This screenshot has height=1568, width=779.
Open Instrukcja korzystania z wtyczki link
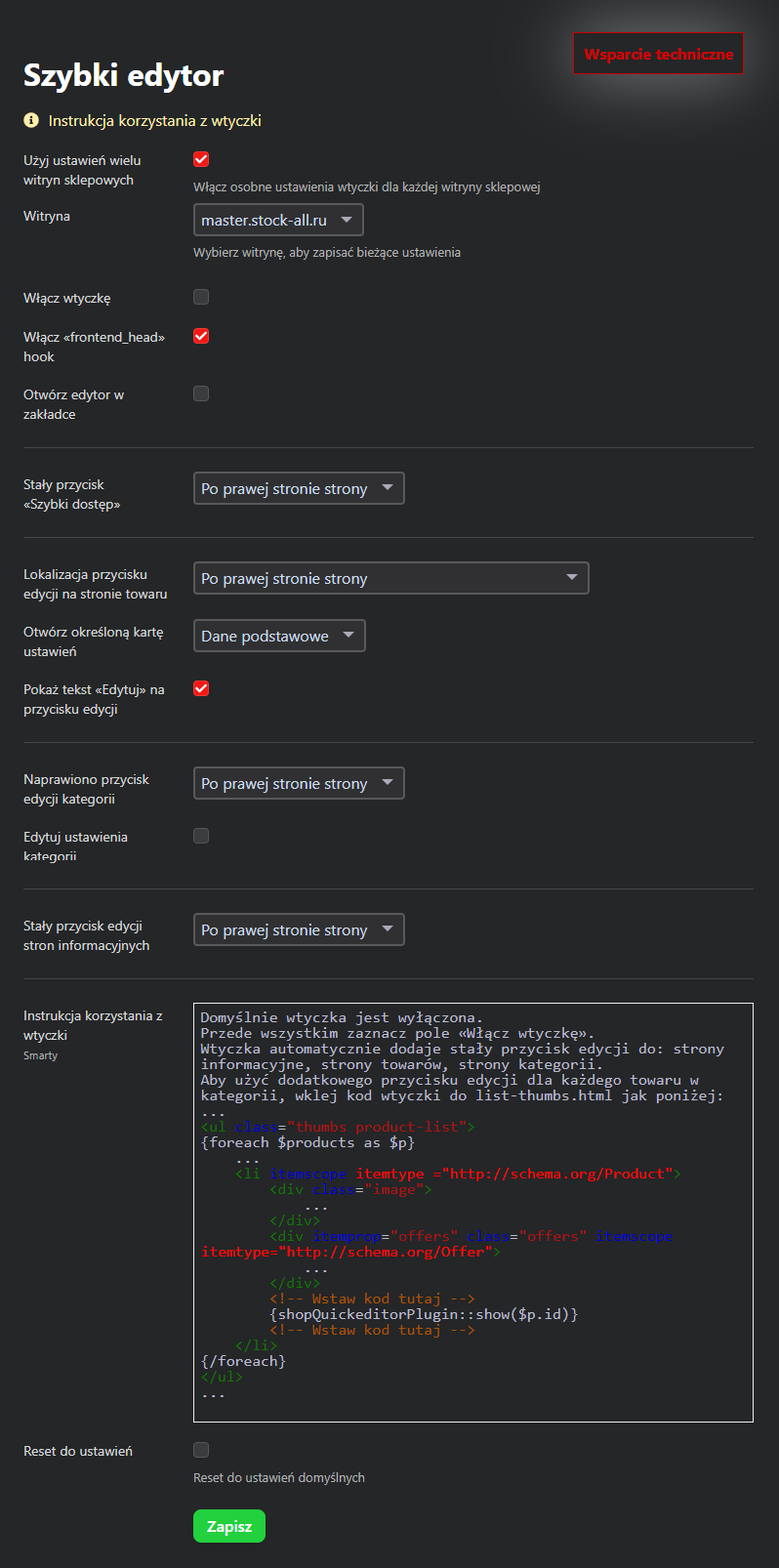click(x=154, y=121)
